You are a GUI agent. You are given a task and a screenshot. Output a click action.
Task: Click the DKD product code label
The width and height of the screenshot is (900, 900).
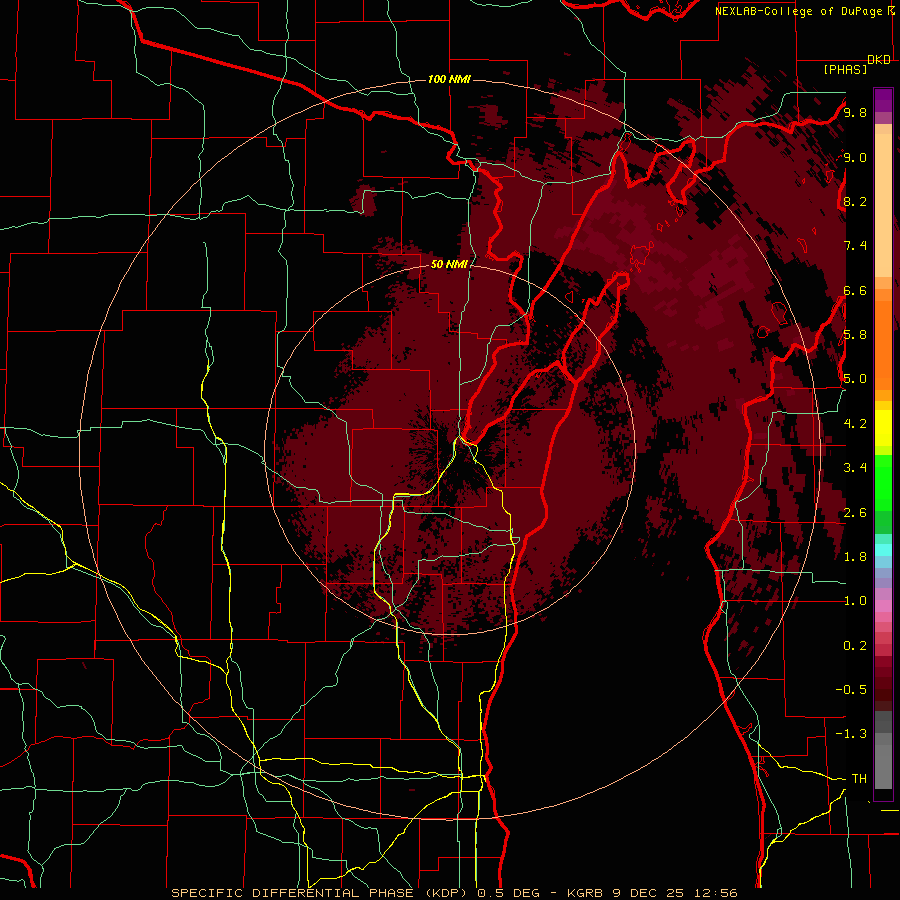pos(879,60)
